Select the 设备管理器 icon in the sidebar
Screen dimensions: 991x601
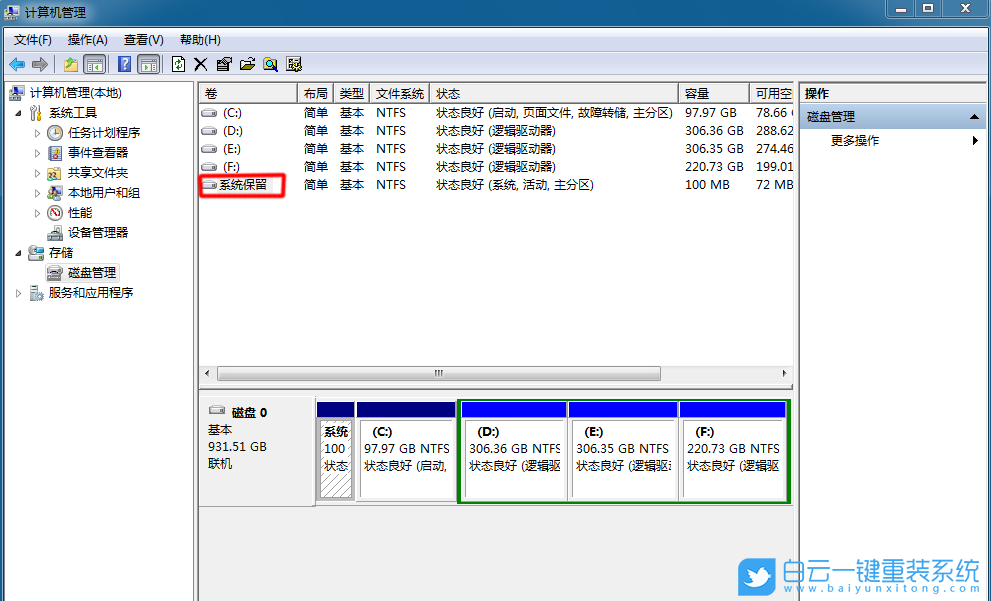coord(86,232)
